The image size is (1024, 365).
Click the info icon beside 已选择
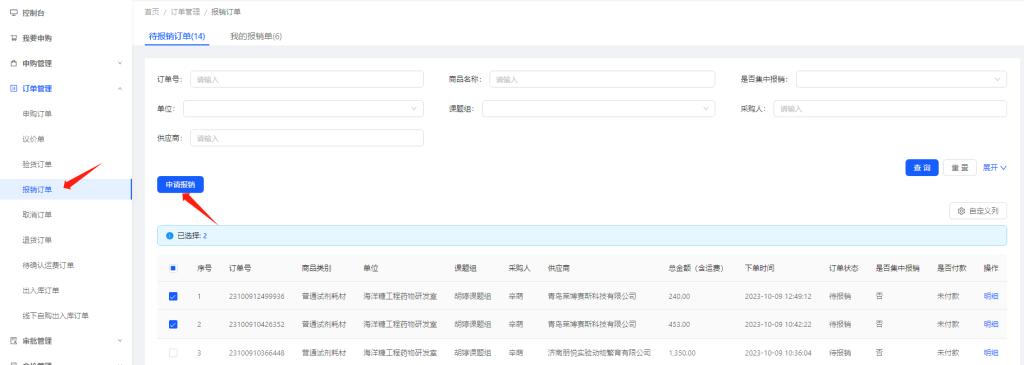pos(170,235)
